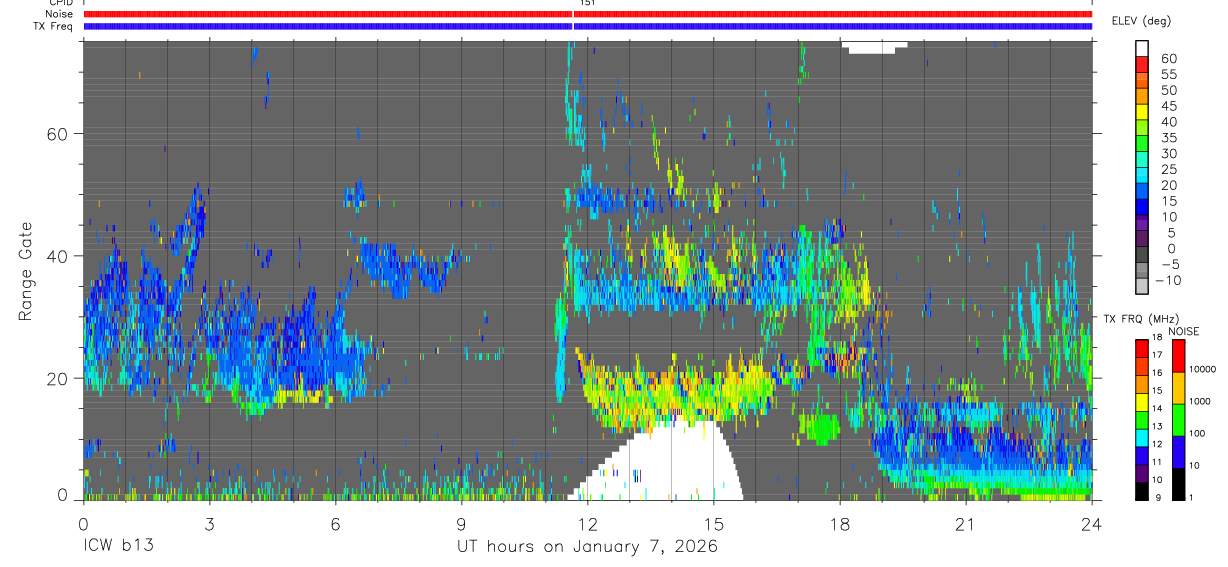Click the '35' label on ELEV scale

coord(1168,138)
